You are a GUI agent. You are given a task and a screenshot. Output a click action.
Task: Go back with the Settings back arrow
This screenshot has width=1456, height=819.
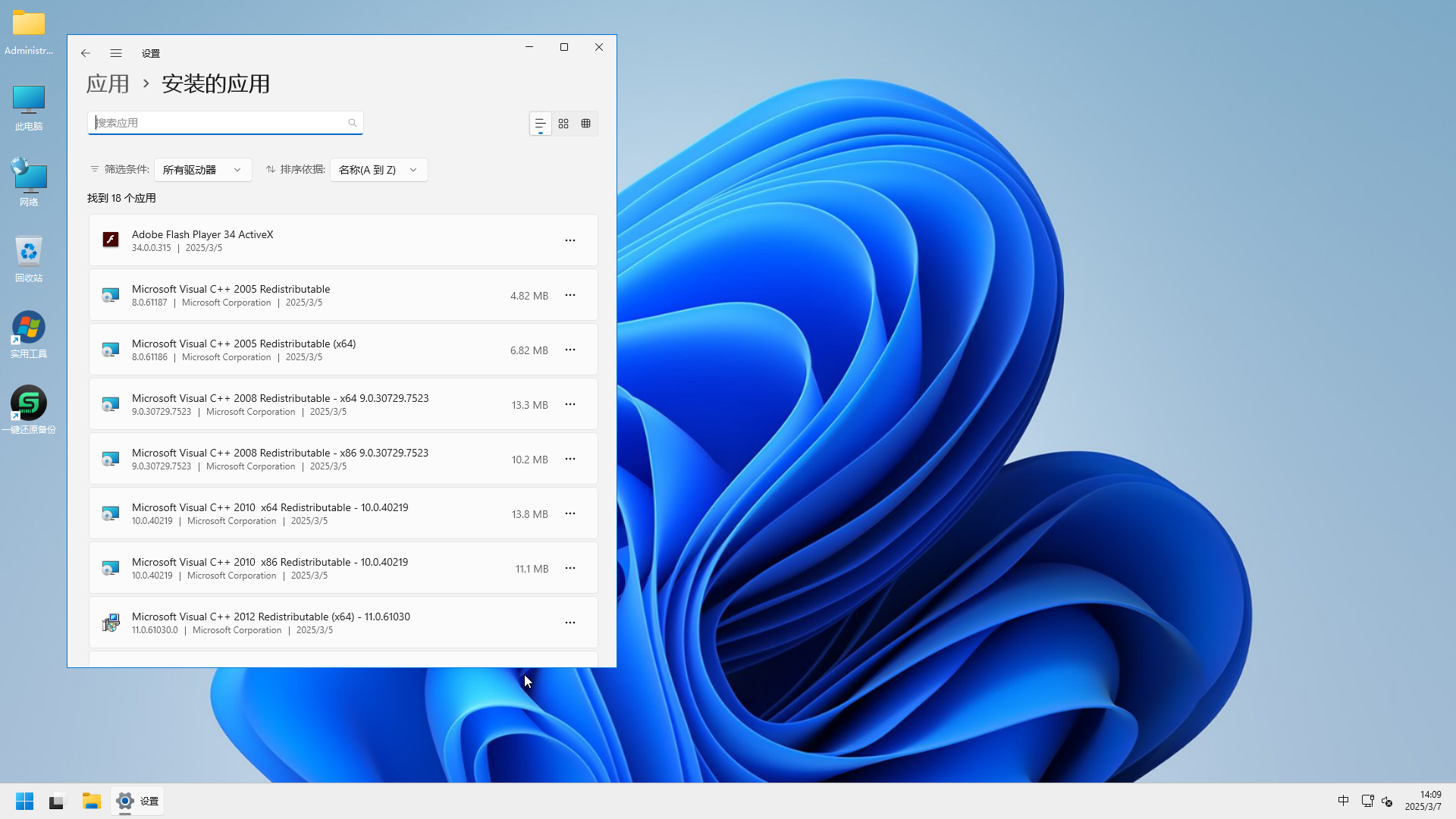coord(86,53)
